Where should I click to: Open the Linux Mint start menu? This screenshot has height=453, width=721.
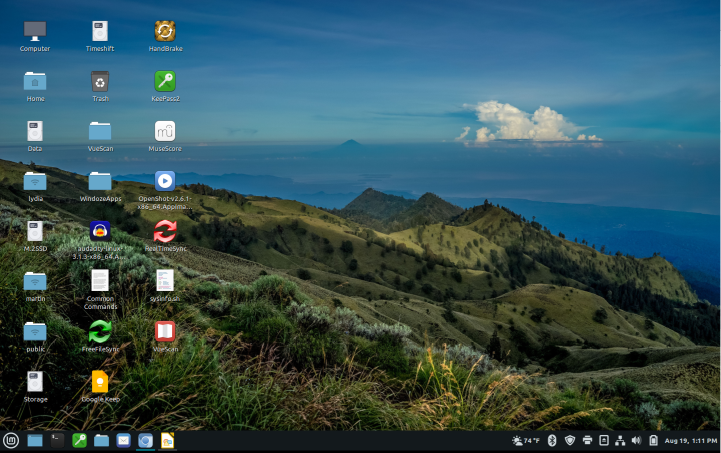click(11, 441)
